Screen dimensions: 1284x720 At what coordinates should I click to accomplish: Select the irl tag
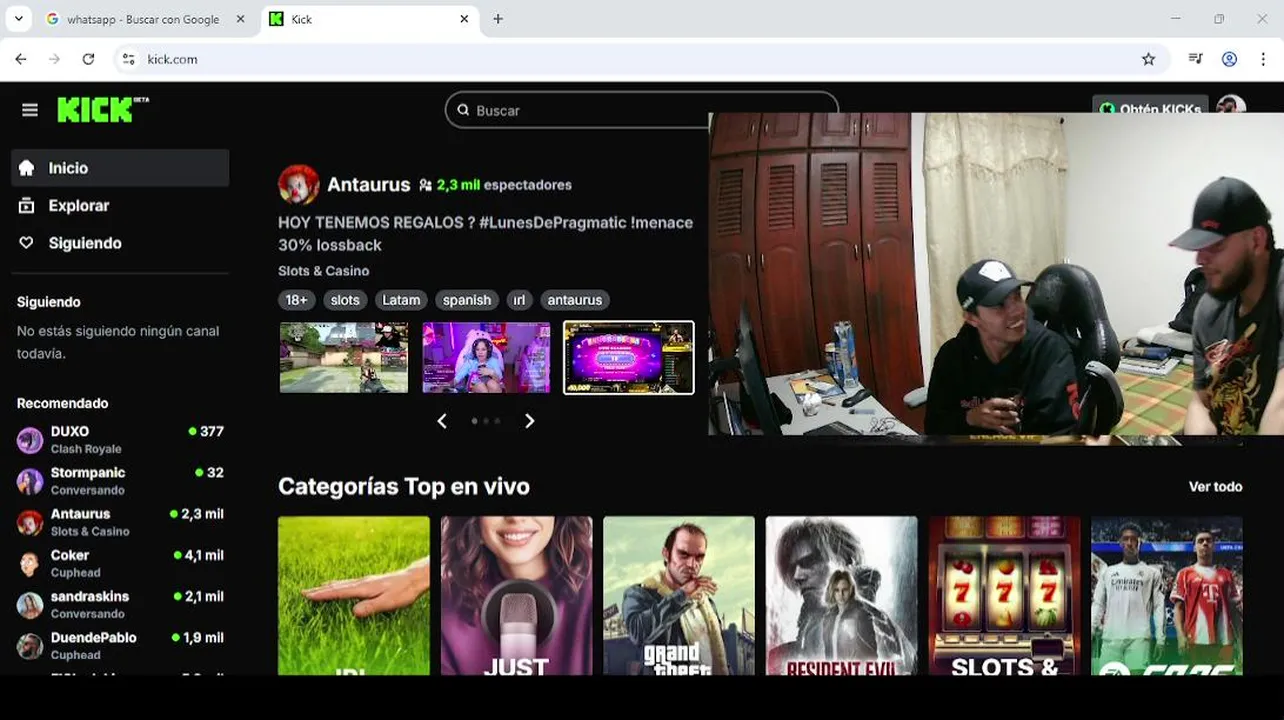[x=519, y=300]
